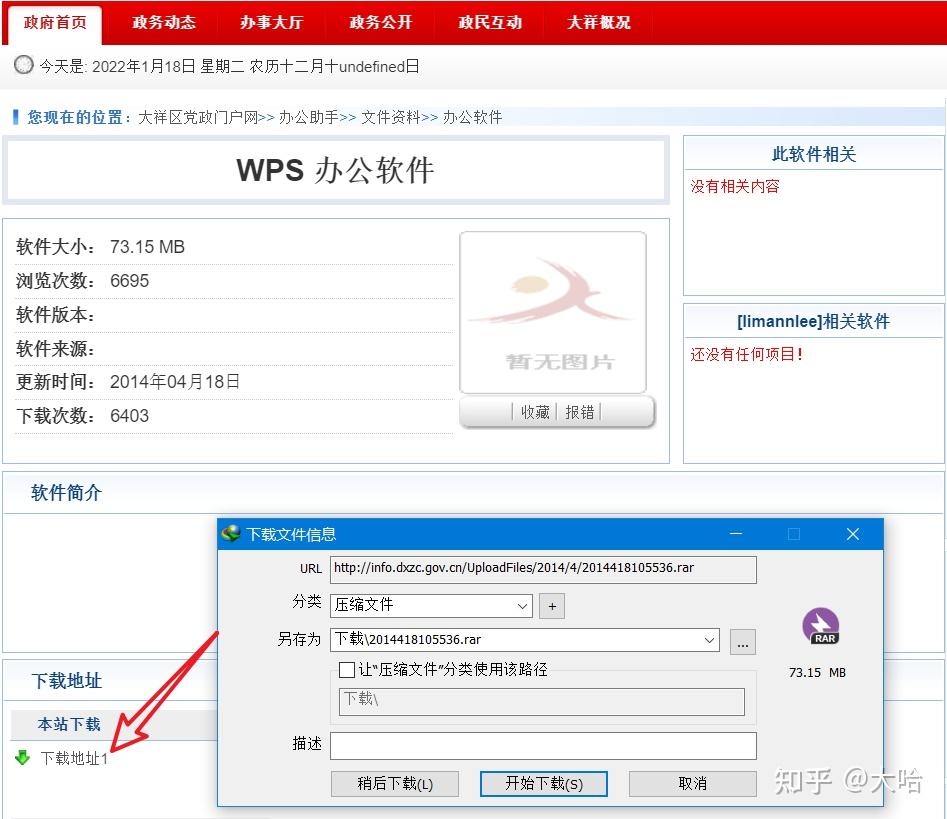Open the 办事大厅 navigation tab
947x819 pixels.
point(271,23)
